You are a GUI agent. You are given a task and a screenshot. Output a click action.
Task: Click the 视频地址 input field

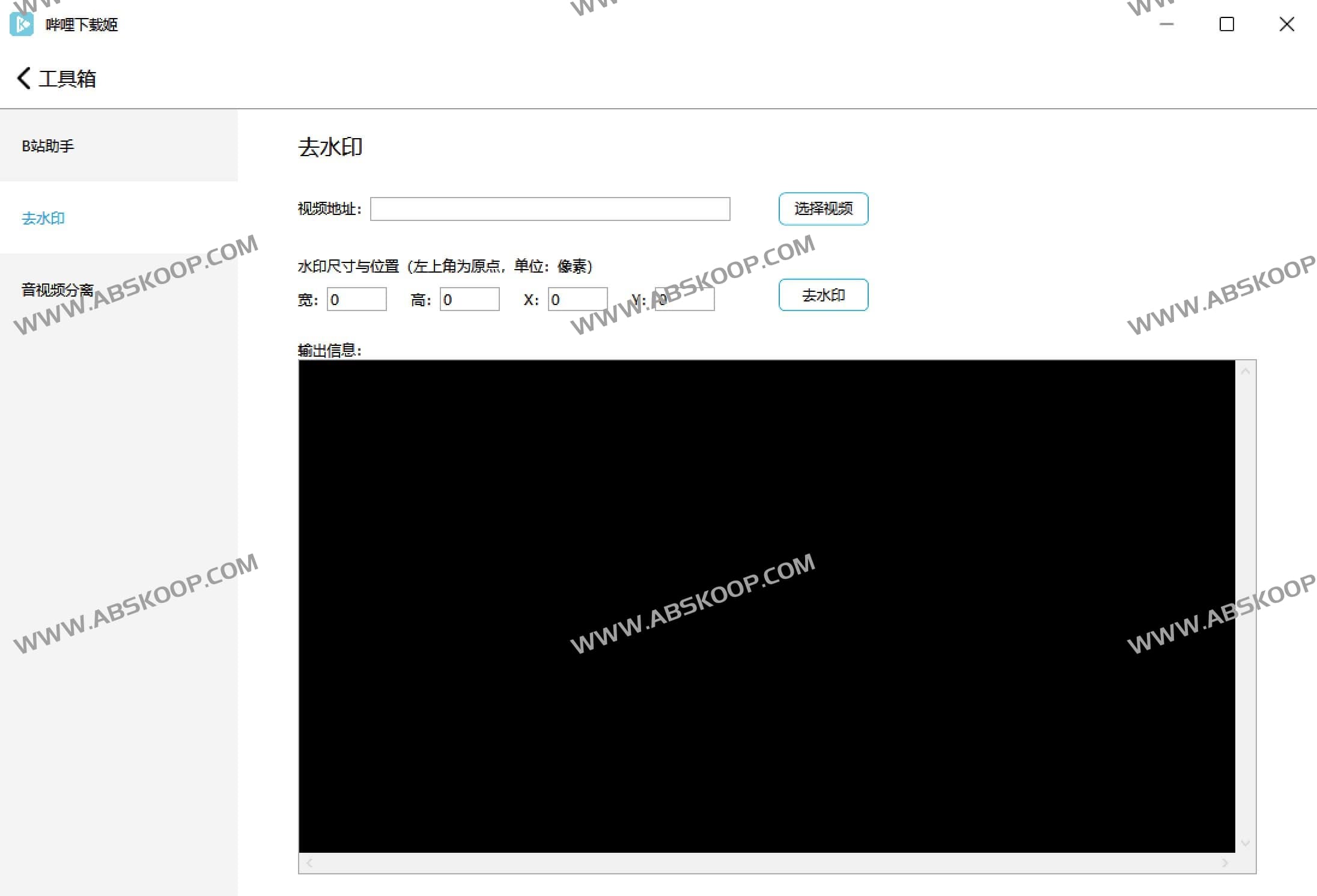(x=550, y=209)
